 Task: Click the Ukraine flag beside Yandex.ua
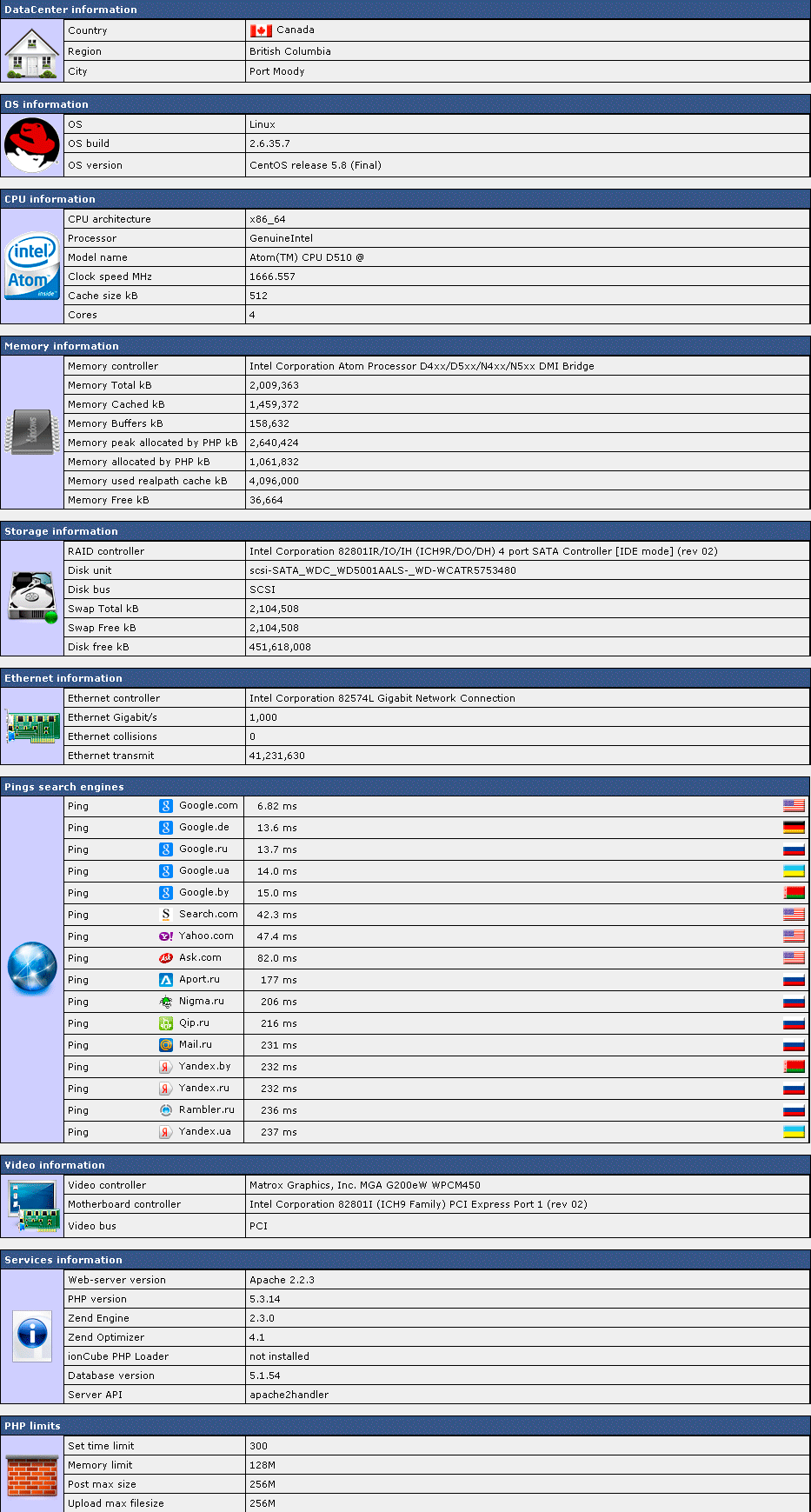794,1132
